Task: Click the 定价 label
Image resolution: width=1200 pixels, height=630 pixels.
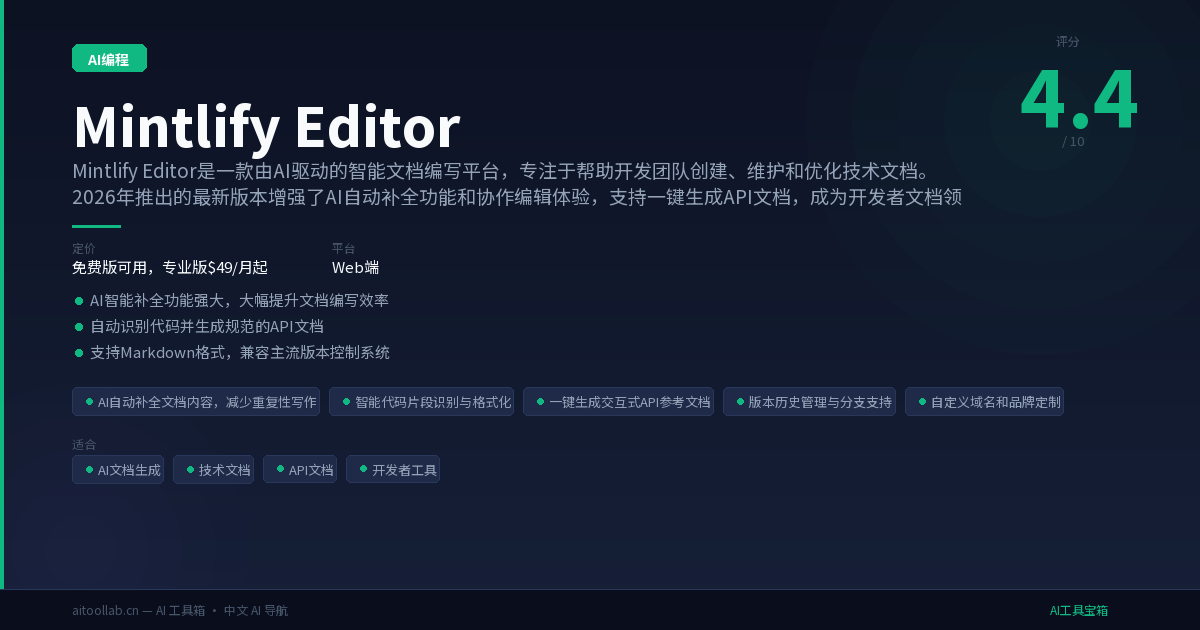Action: 84,248
